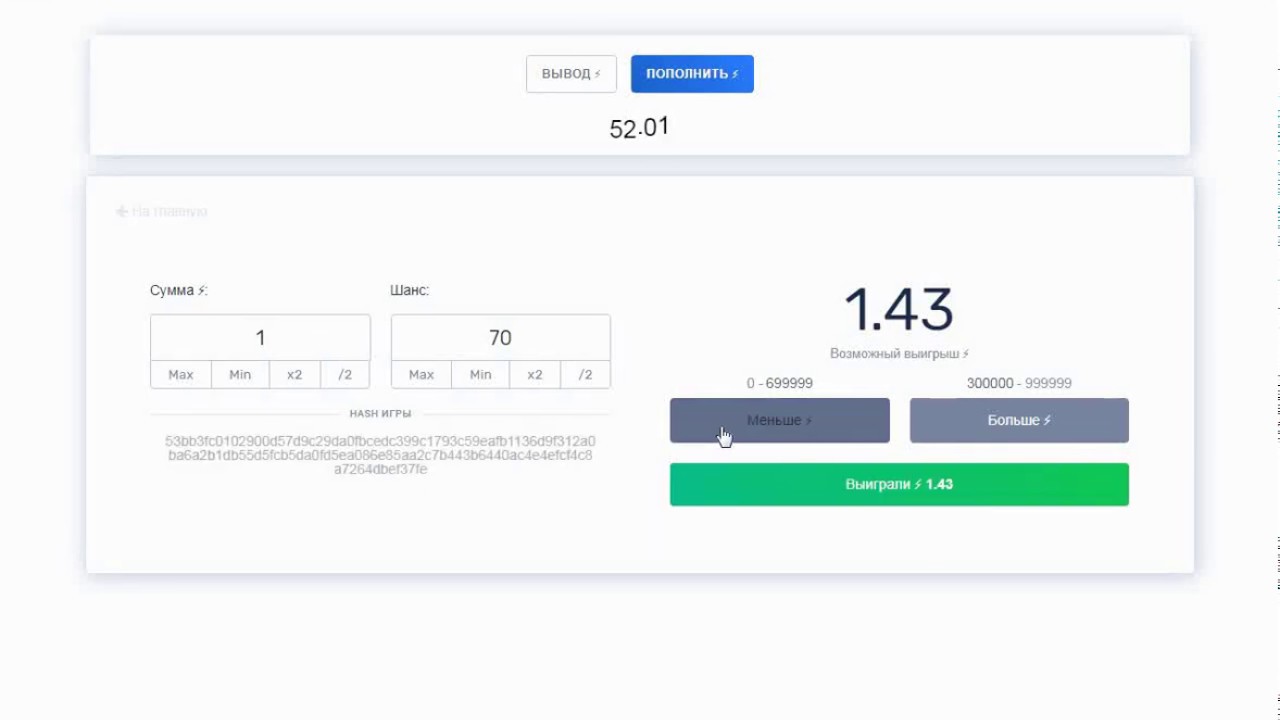This screenshot has width=1280, height=720.
Task: Click the range text '0 - 699999'
Action: tap(780, 383)
